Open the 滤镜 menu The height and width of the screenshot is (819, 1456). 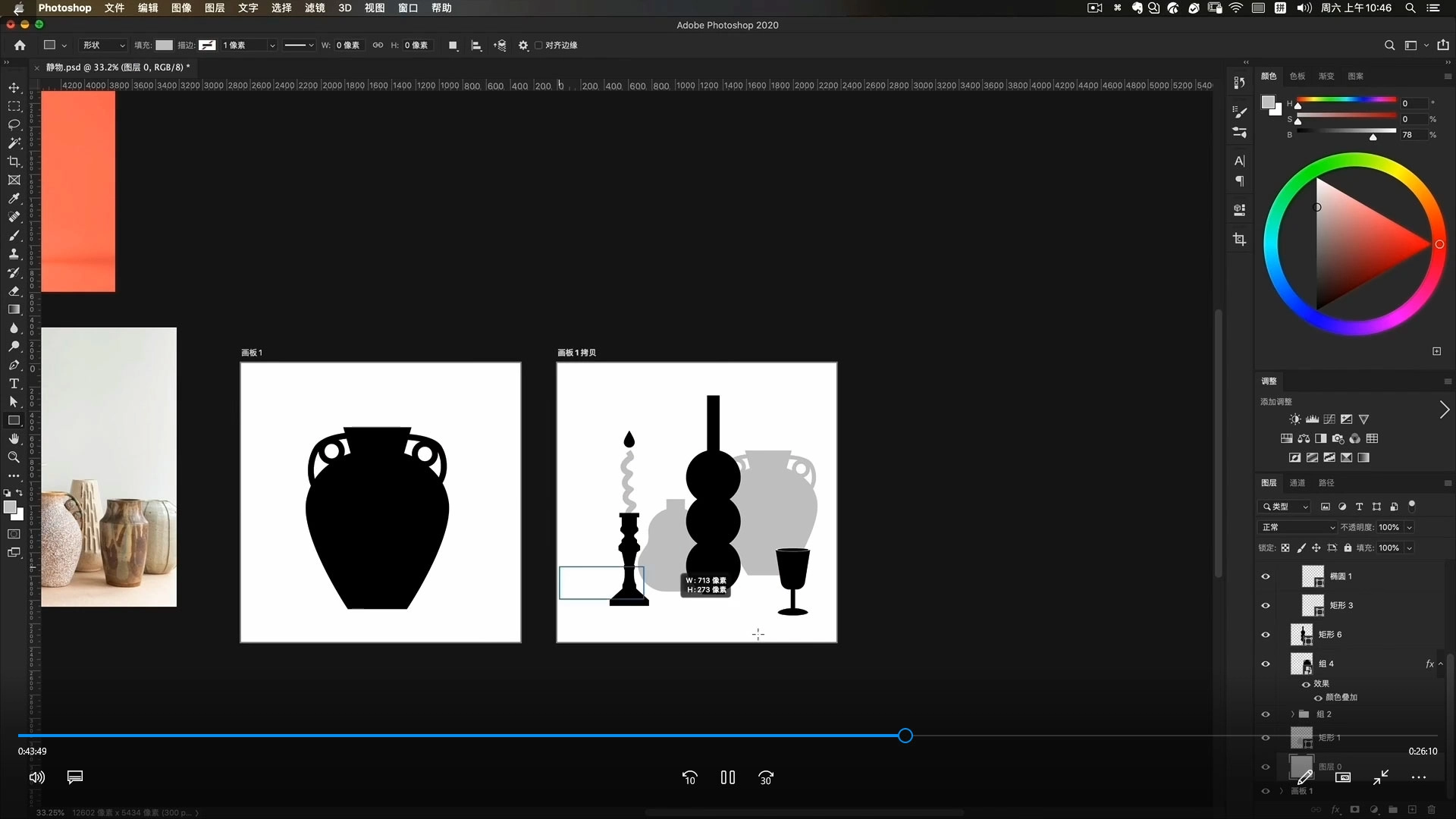click(315, 8)
